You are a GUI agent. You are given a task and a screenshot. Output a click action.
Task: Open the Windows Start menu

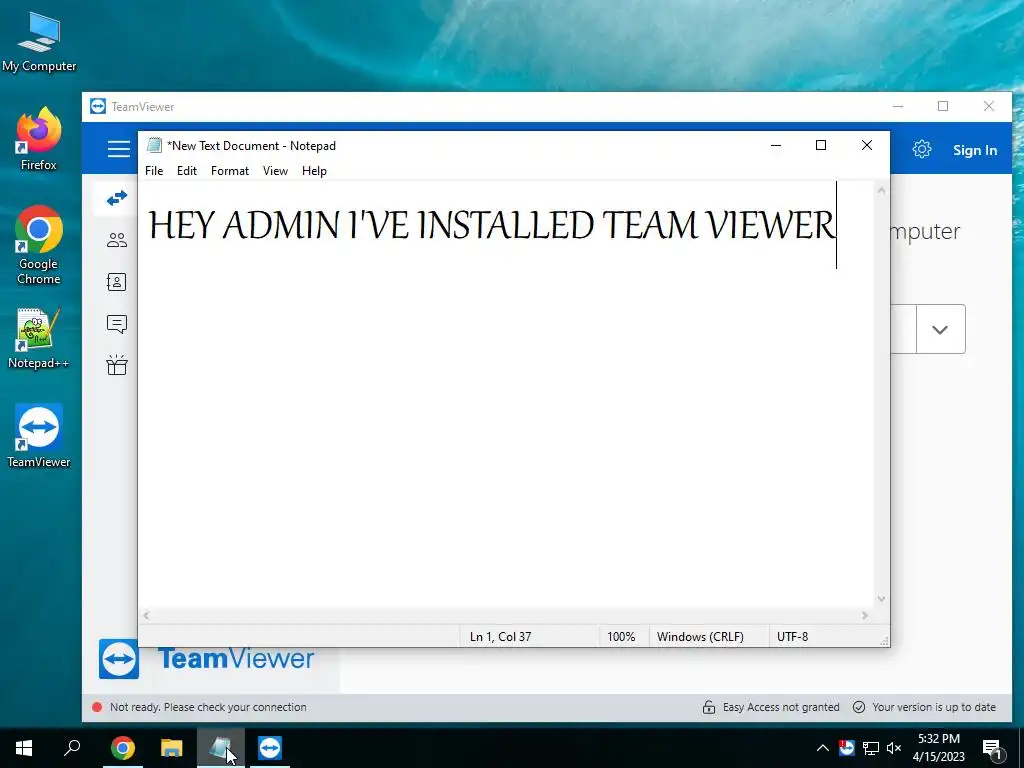24,748
